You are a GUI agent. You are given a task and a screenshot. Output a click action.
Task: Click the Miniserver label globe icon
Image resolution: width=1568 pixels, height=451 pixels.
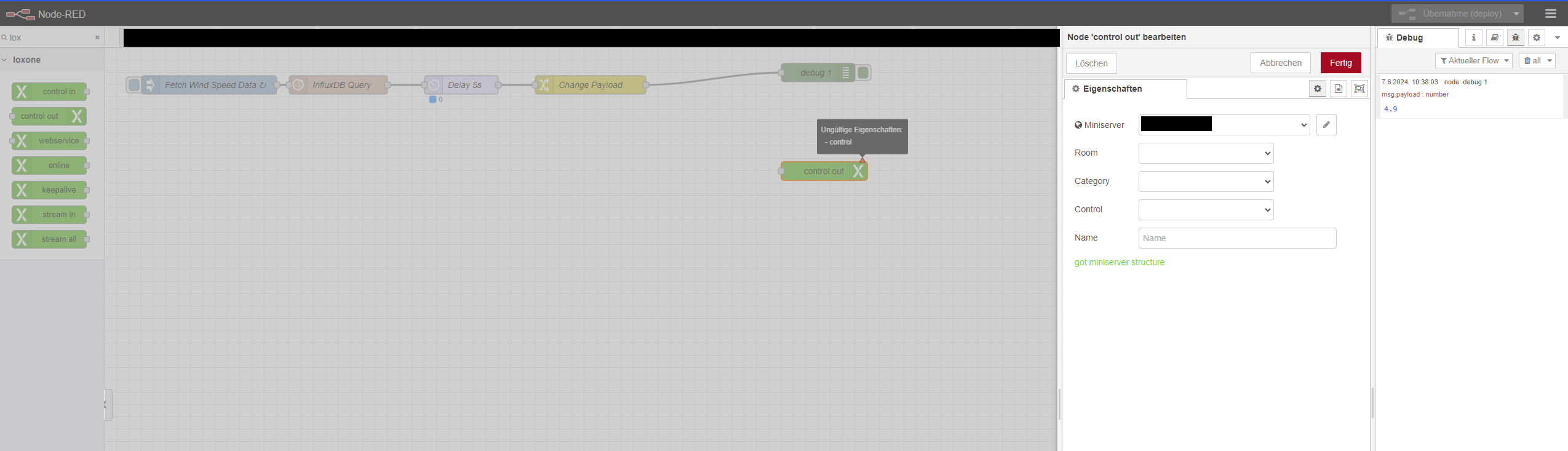[1078, 125]
